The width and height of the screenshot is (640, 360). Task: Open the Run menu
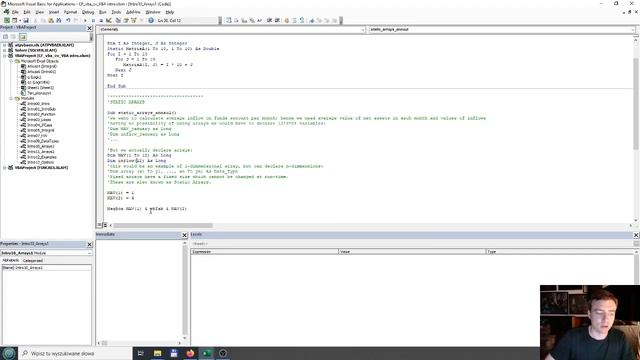(x=102, y=12)
